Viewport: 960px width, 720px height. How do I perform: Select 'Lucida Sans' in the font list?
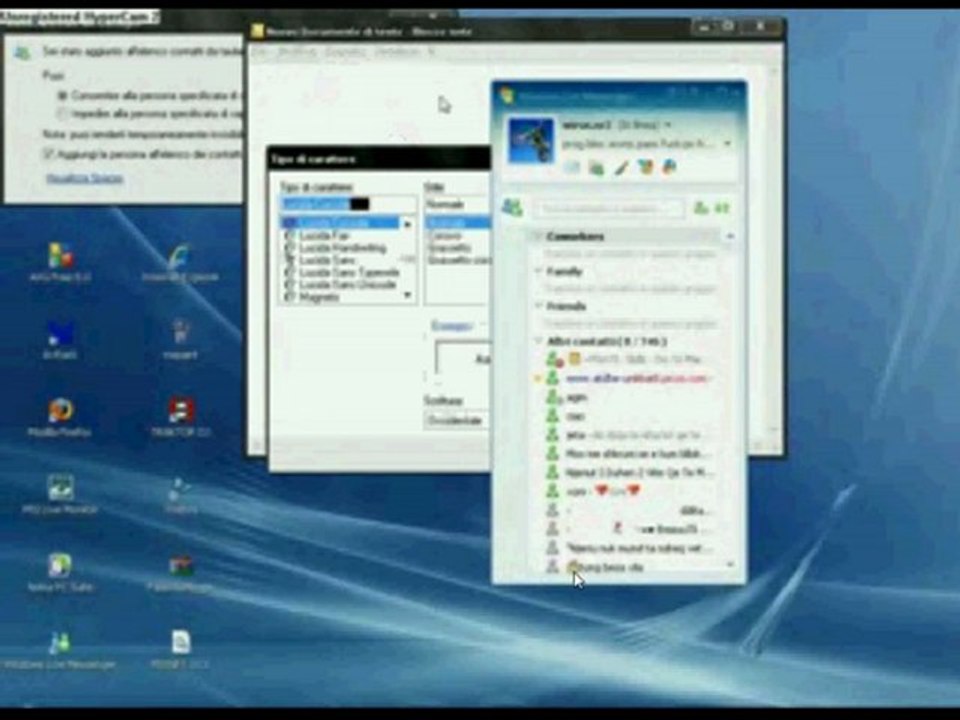click(328, 260)
